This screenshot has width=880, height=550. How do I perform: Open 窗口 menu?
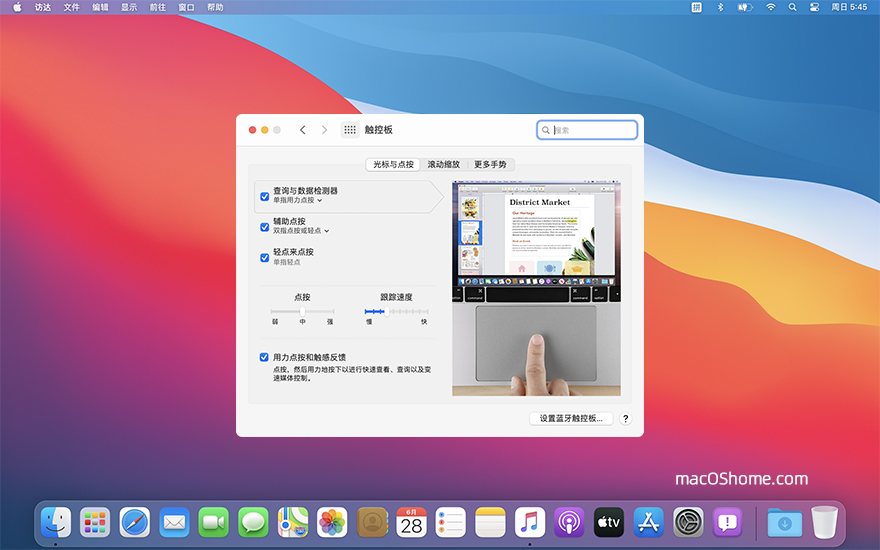[x=186, y=7]
